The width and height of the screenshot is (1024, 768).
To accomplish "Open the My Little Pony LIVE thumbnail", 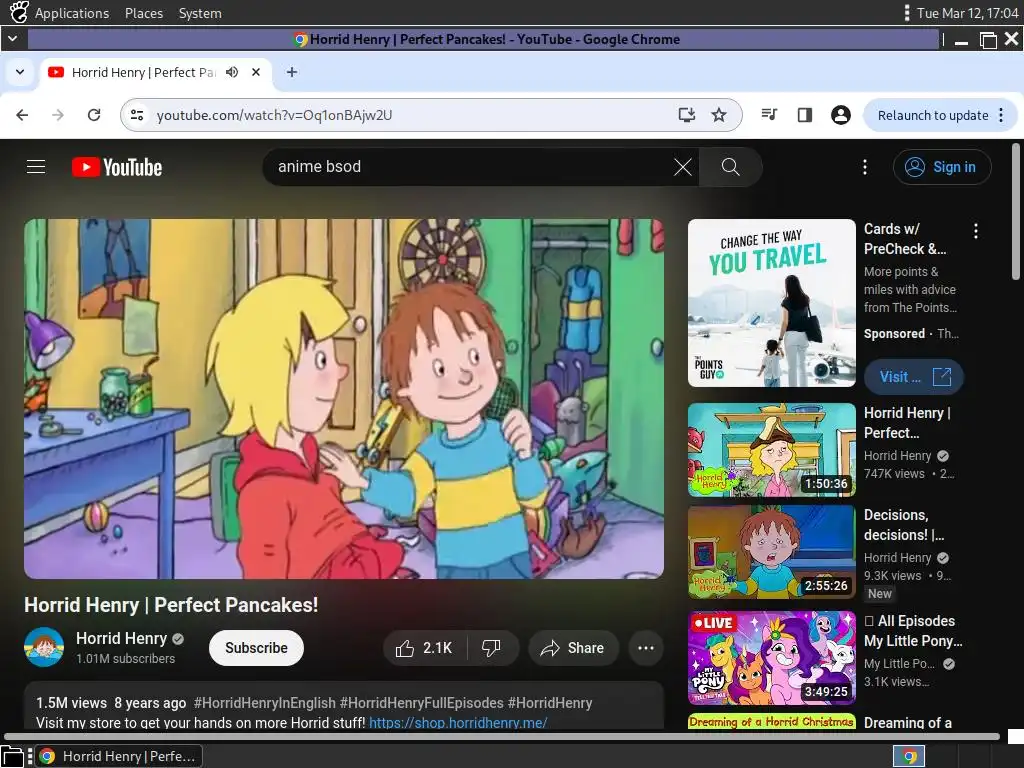I will click(x=771, y=658).
